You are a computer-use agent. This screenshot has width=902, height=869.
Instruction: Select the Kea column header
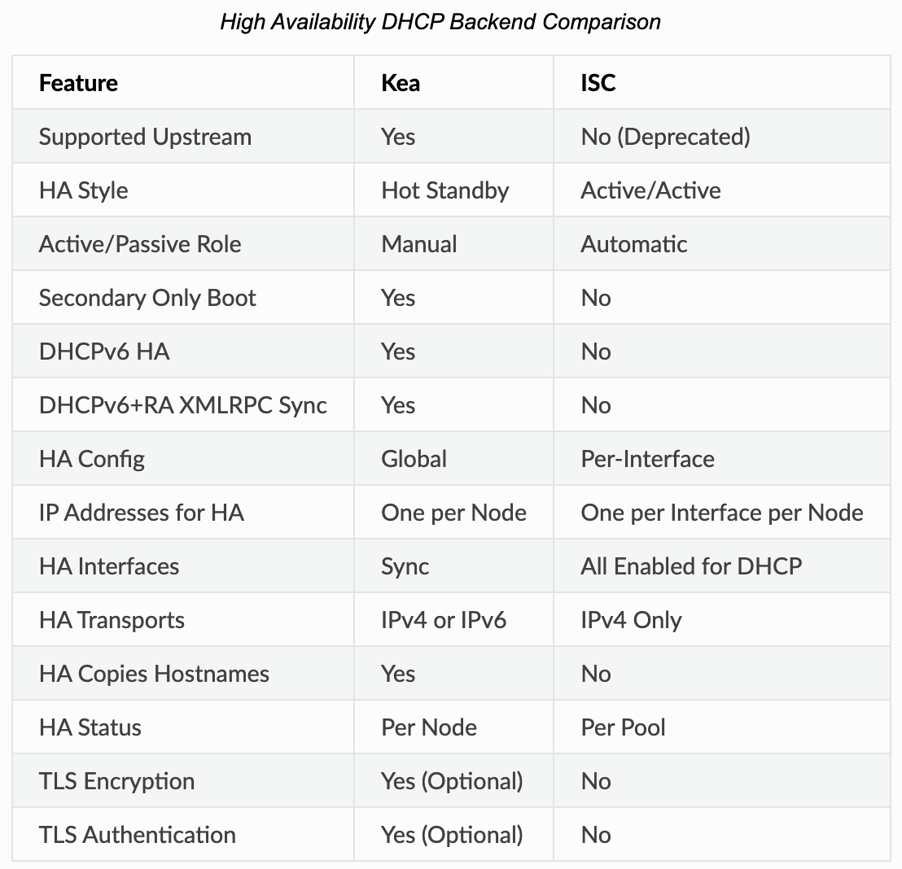pyautogui.click(x=400, y=82)
